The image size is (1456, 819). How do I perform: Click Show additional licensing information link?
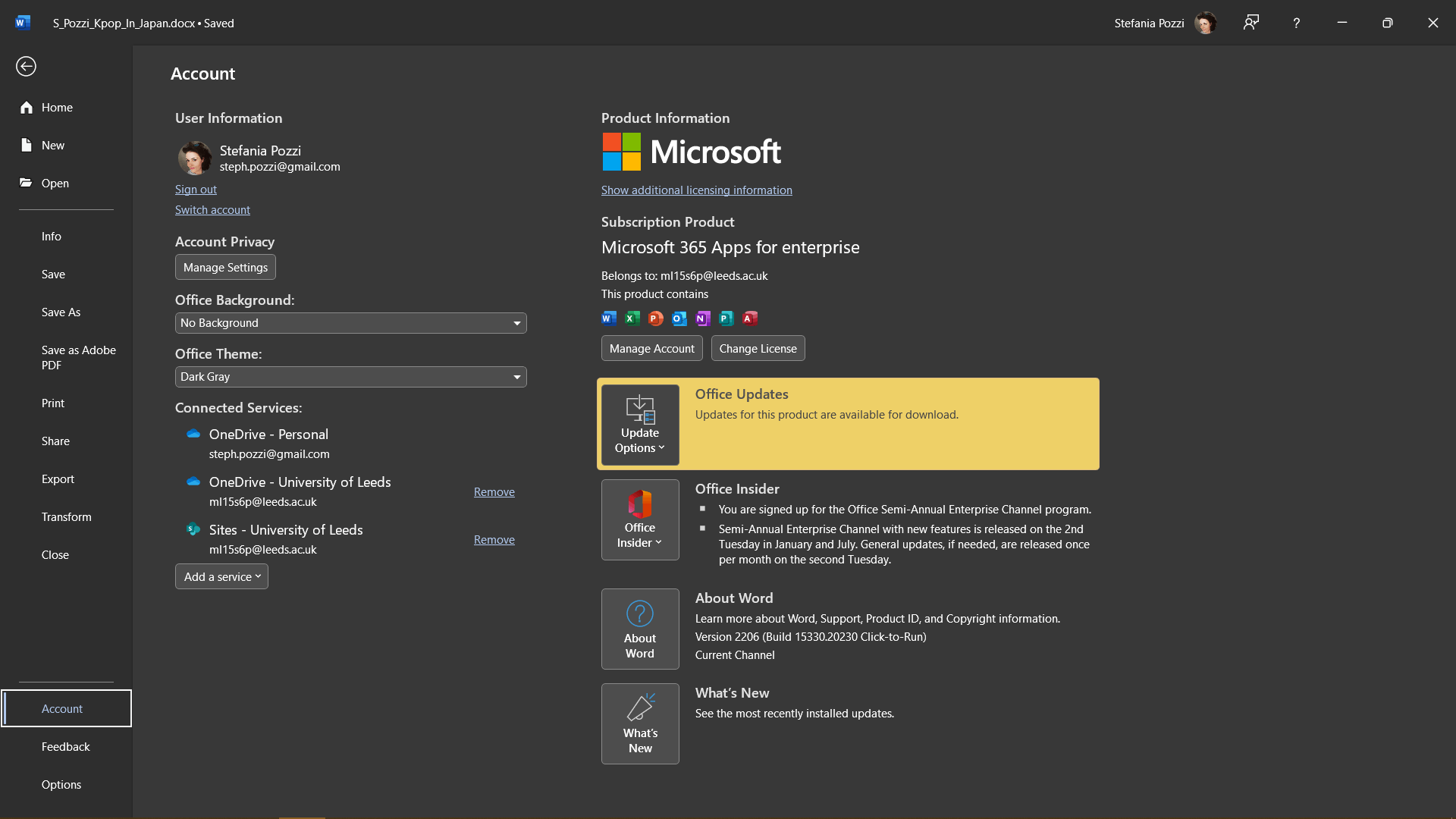pyautogui.click(x=696, y=190)
